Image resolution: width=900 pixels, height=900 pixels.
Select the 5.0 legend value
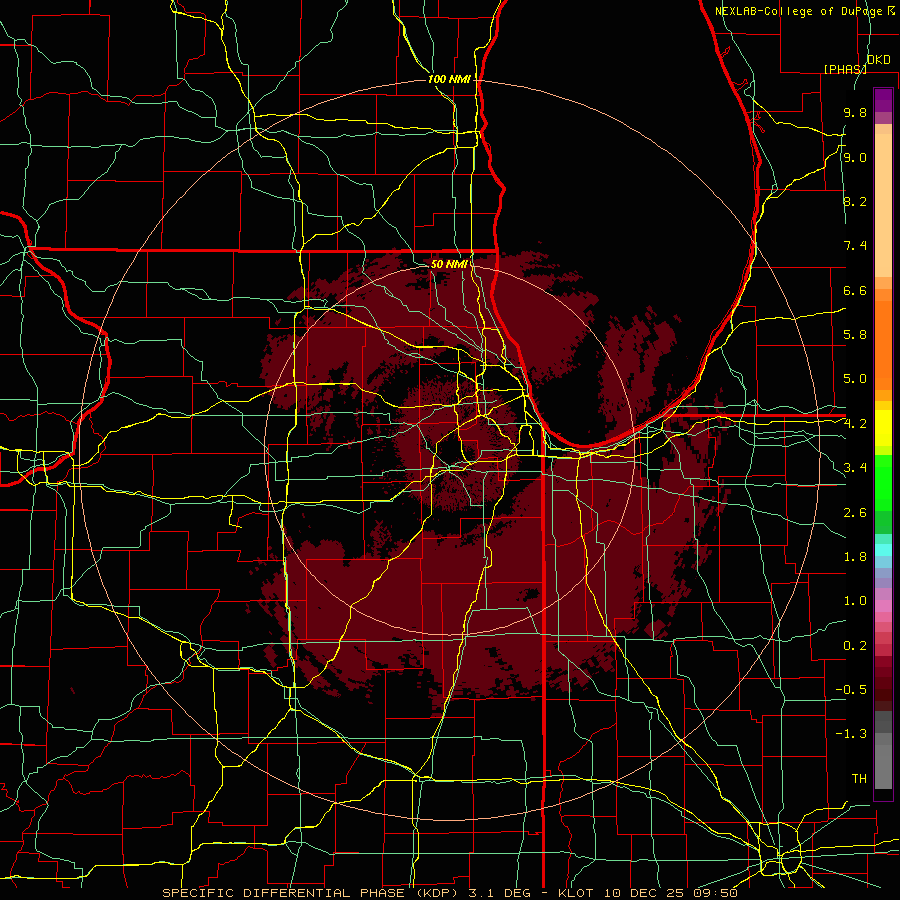855,379
